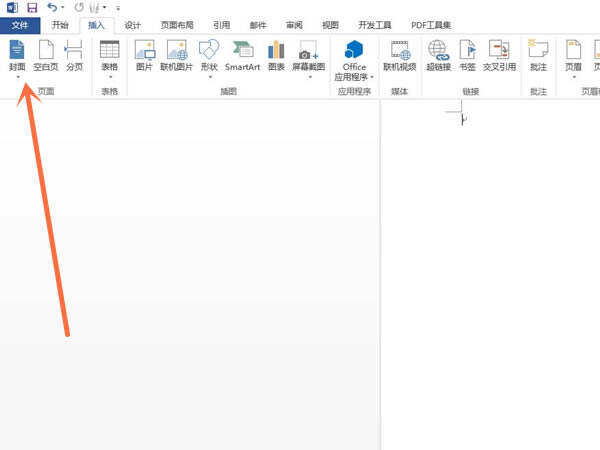The height and width of the screenshot is (450, 600).
Task: Add a Comment (批注)
Action: click(538, 56)
